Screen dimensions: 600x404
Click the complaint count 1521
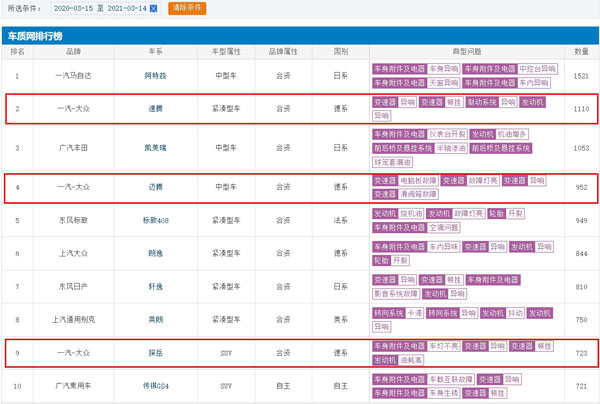pos(581,76)
